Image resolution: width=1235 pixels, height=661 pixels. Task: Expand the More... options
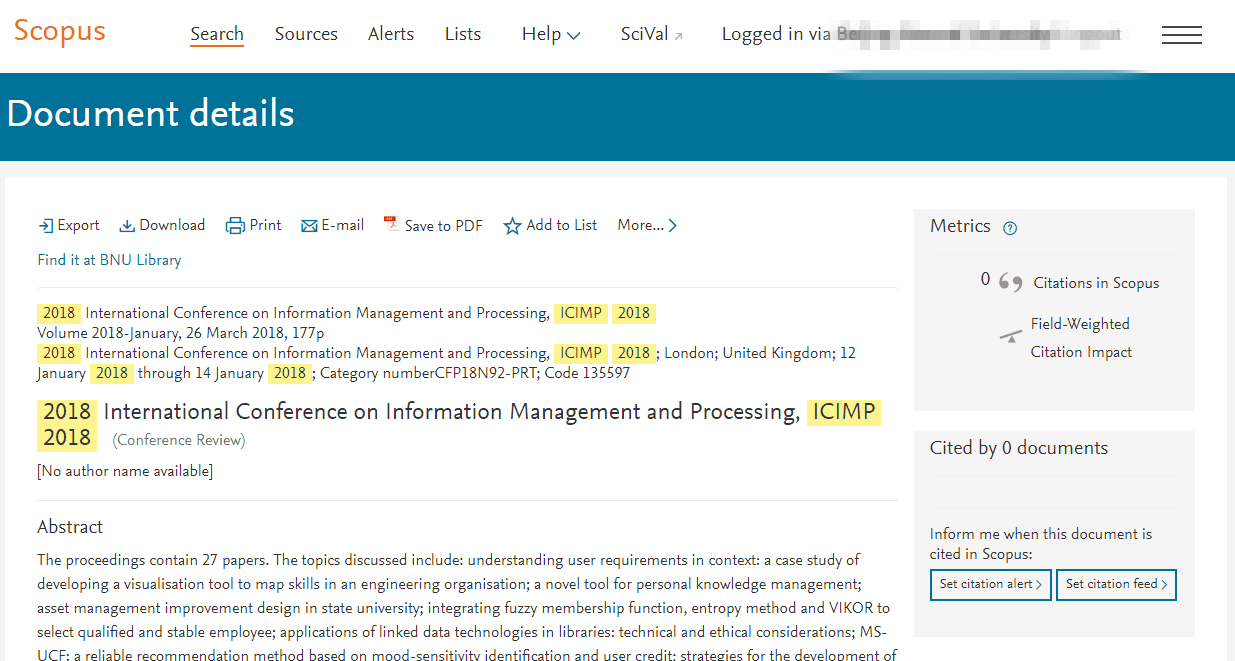click(x=647, y=226)
